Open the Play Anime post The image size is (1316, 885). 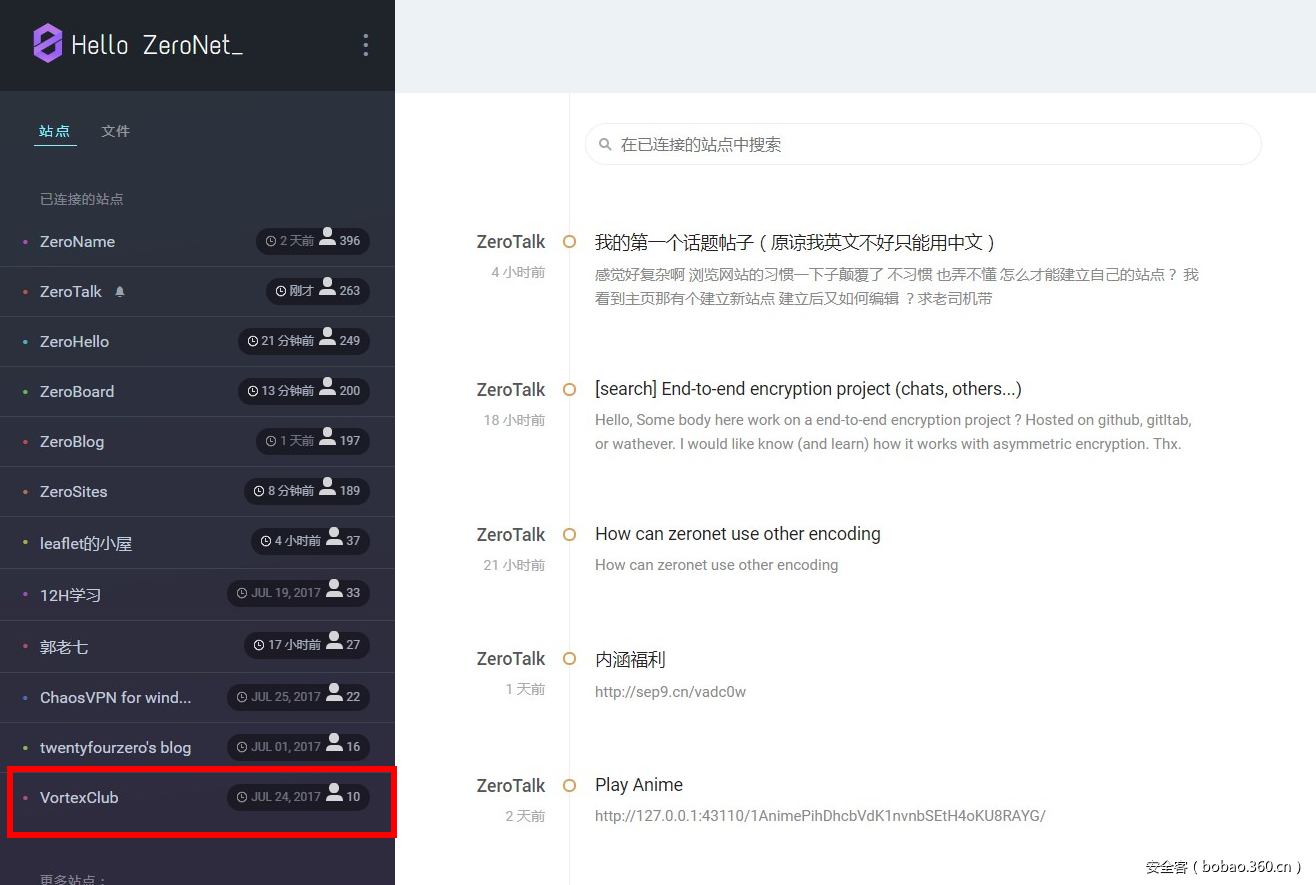tap(639, 785)
